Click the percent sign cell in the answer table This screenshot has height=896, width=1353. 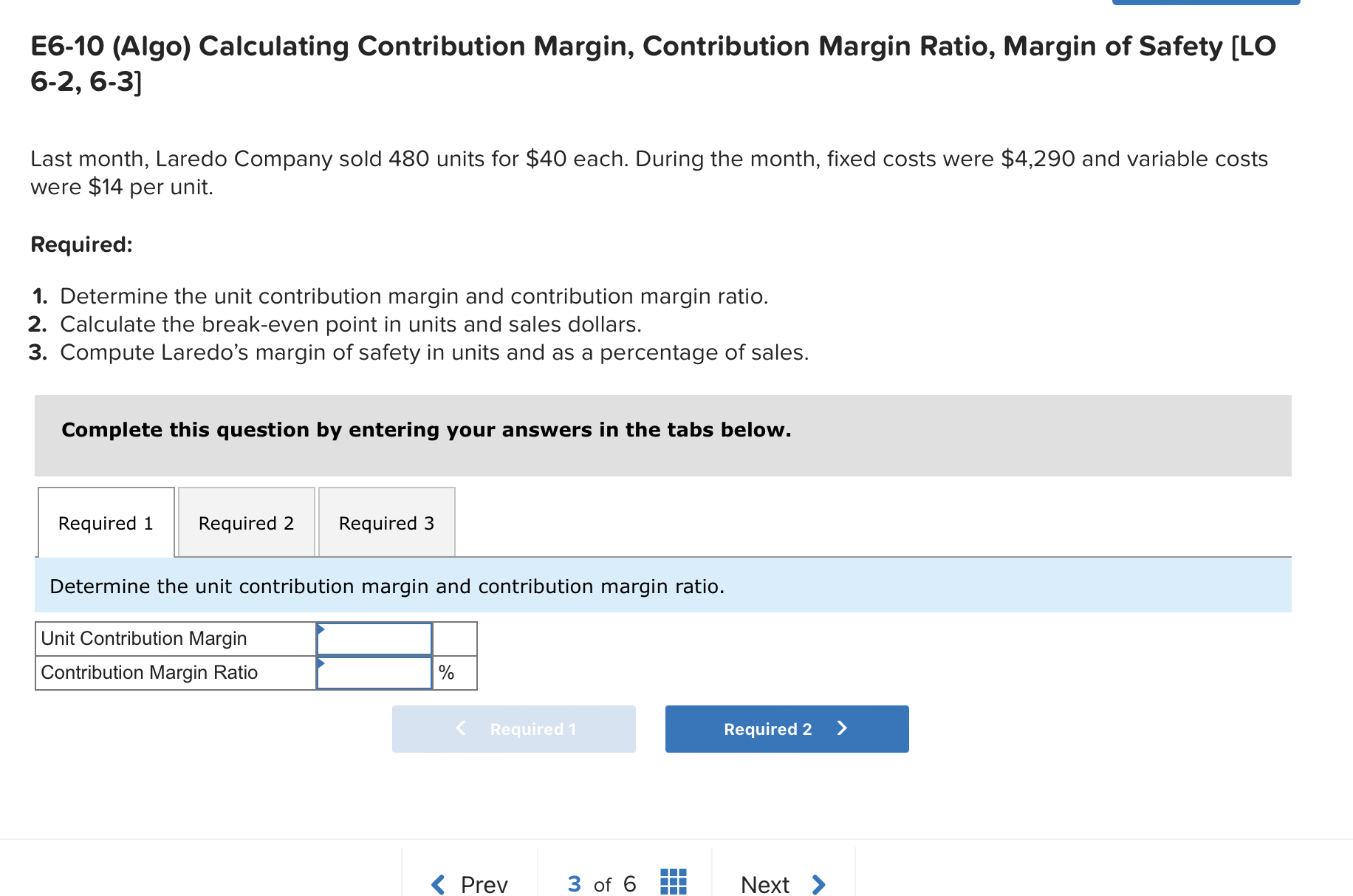point(454,672)
